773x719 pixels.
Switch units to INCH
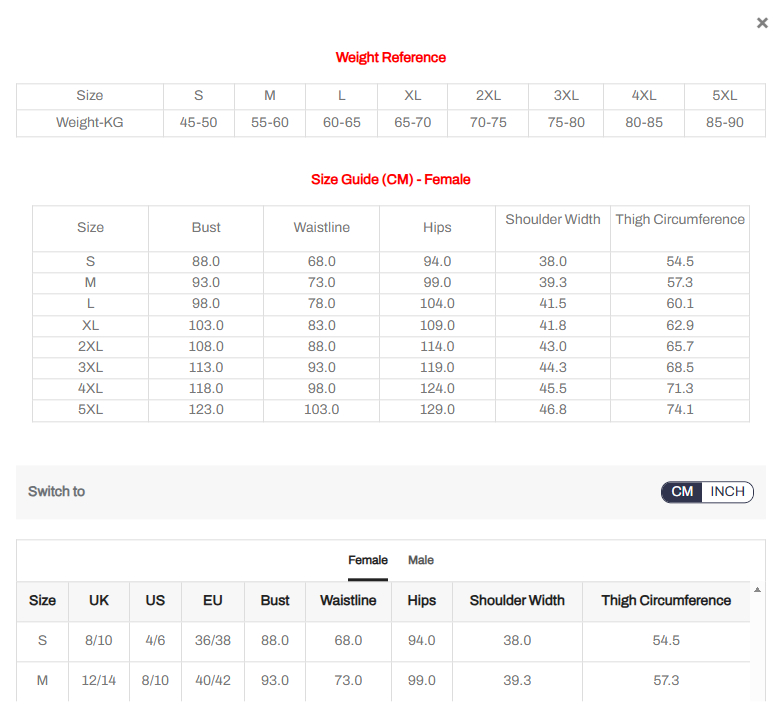[727, 491]
